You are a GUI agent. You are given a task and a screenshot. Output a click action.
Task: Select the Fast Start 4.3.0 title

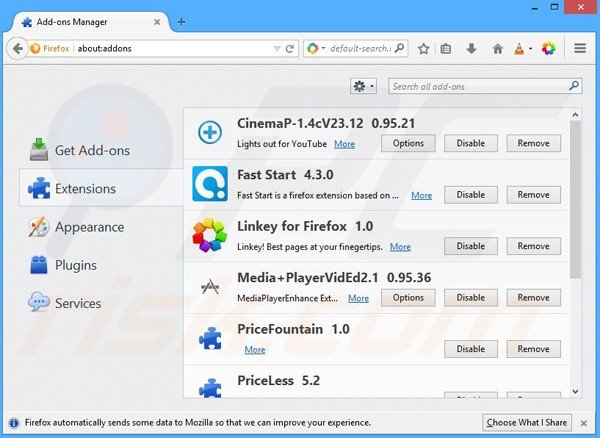[285, 175]
